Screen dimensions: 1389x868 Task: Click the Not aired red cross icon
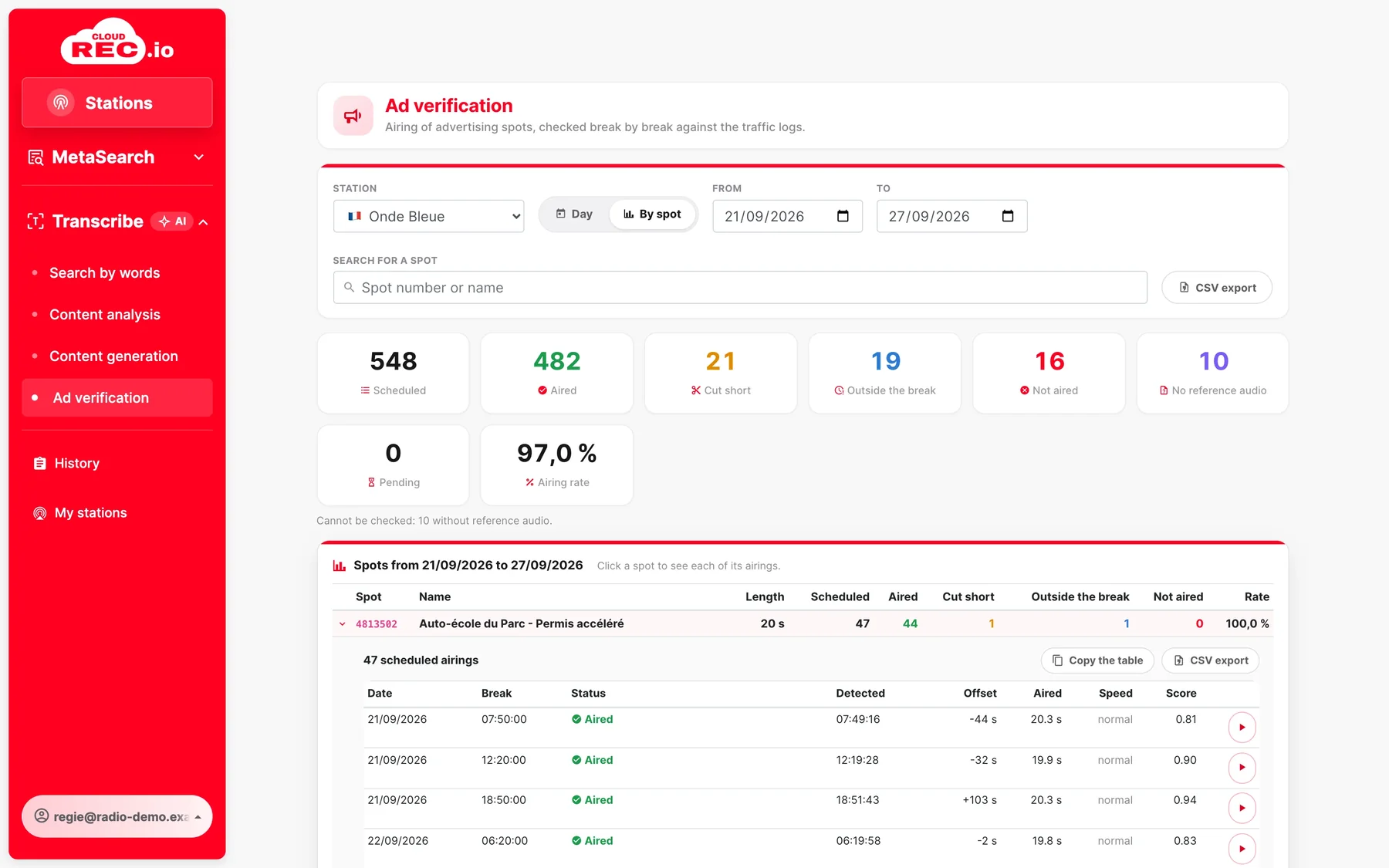pos(1024,390)
